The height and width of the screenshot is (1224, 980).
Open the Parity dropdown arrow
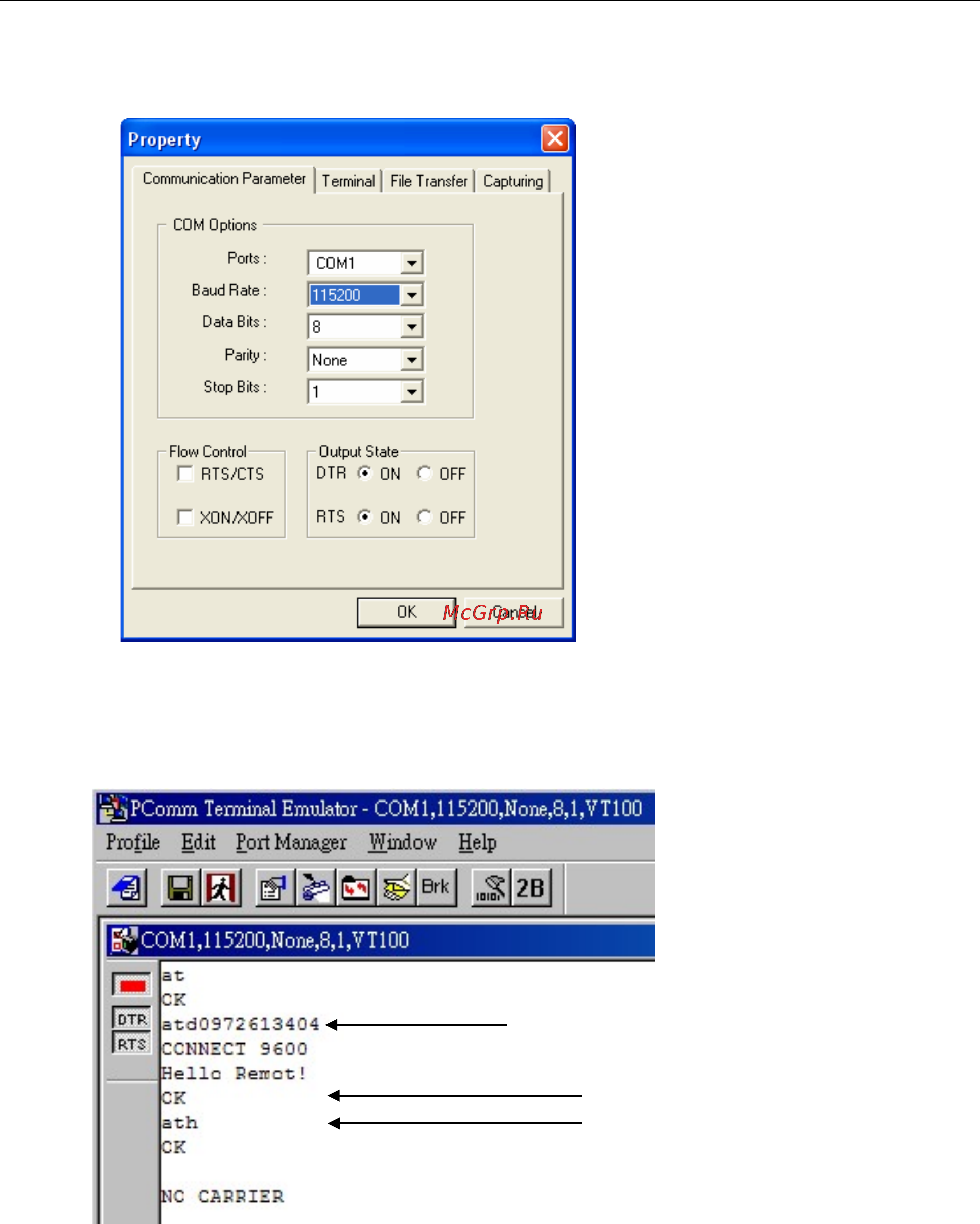coord(411,359)
